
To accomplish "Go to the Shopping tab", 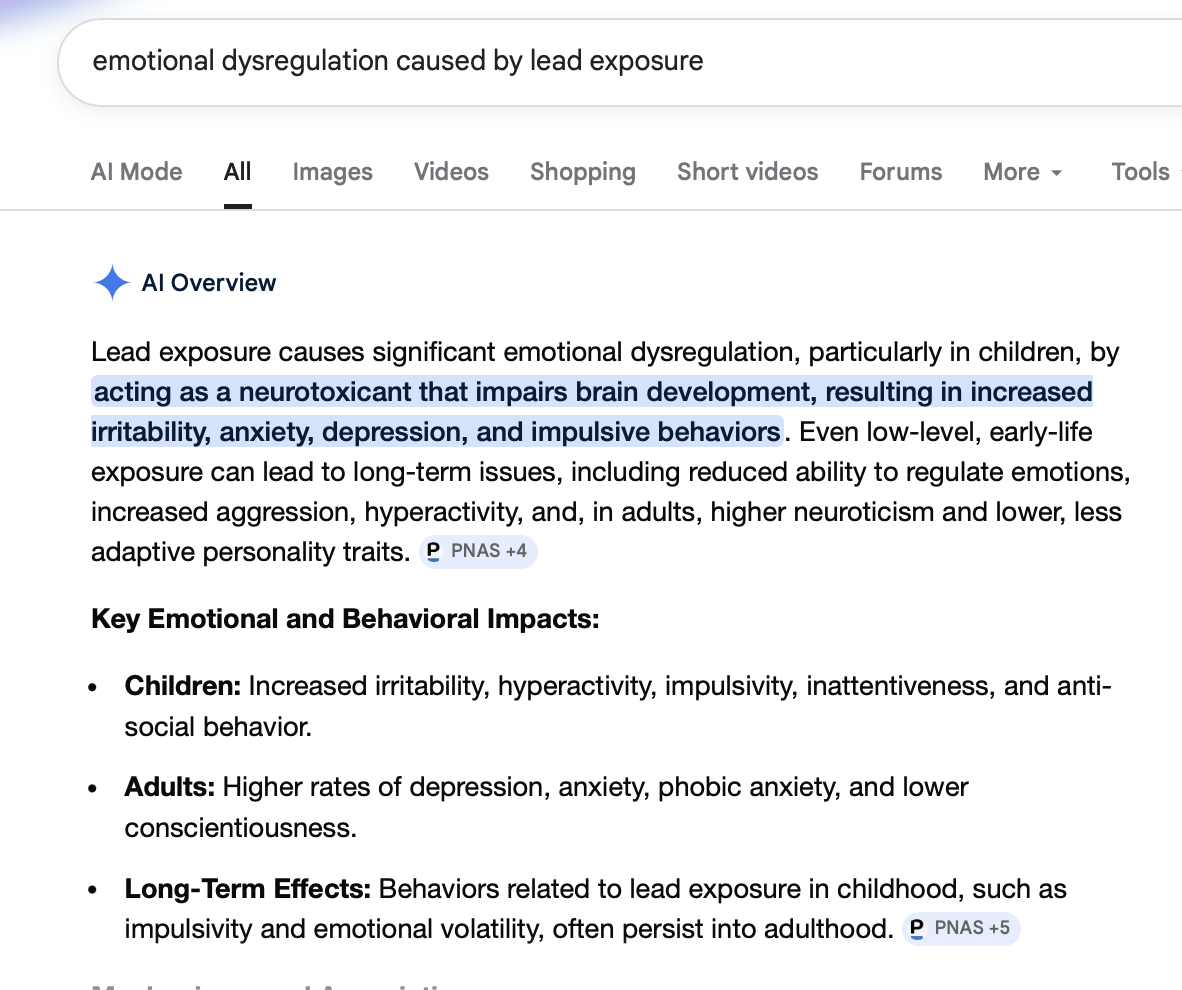I will [582, 172].
